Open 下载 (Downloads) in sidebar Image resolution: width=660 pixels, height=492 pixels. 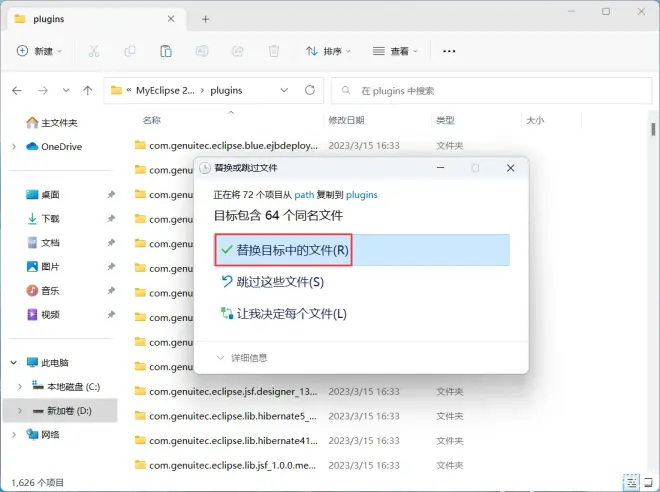point(43,218)
